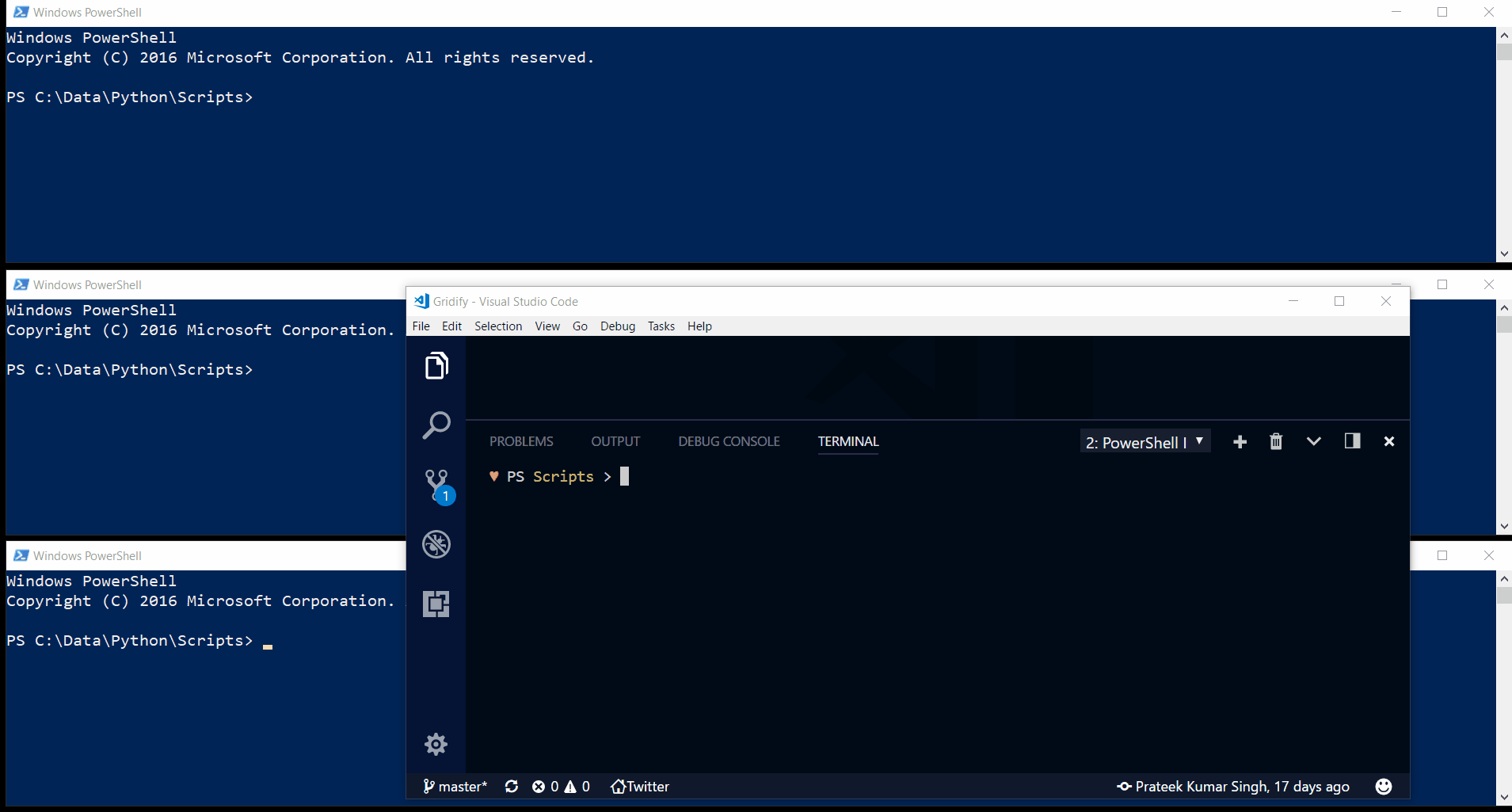
Task: Open the terminal selector '2: PowerShell I' dropdown
Action: coord(1145,442)
